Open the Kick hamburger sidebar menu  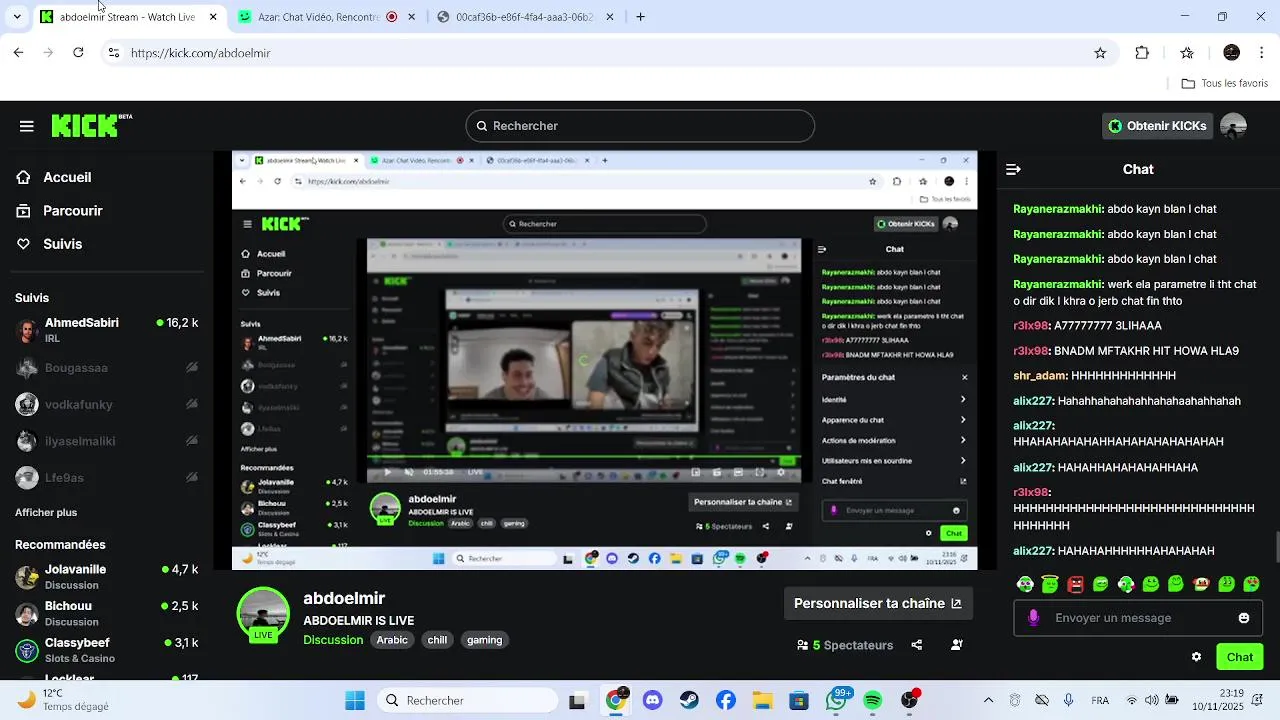26,126
